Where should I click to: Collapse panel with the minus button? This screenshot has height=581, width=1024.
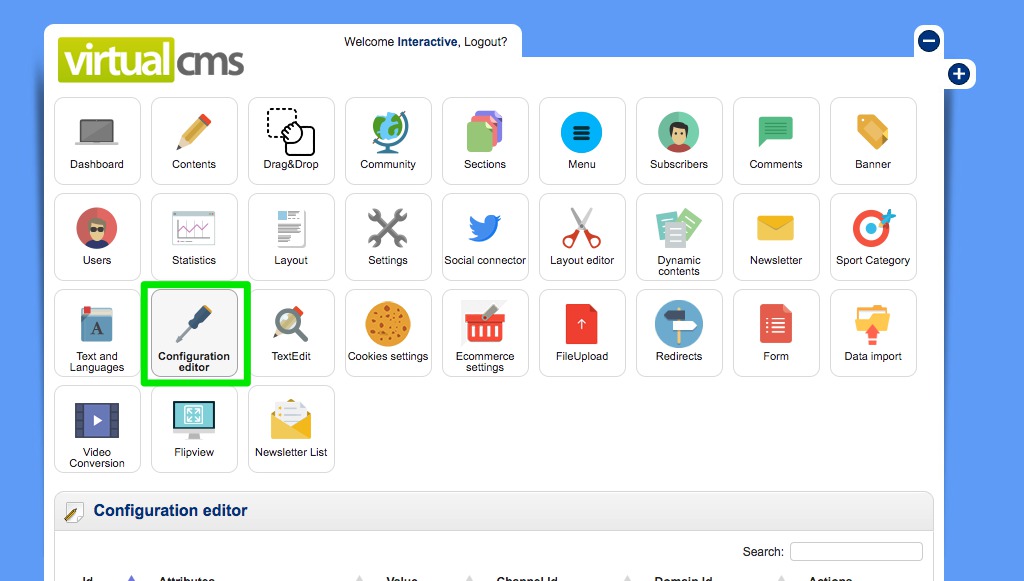pos(929,41)
